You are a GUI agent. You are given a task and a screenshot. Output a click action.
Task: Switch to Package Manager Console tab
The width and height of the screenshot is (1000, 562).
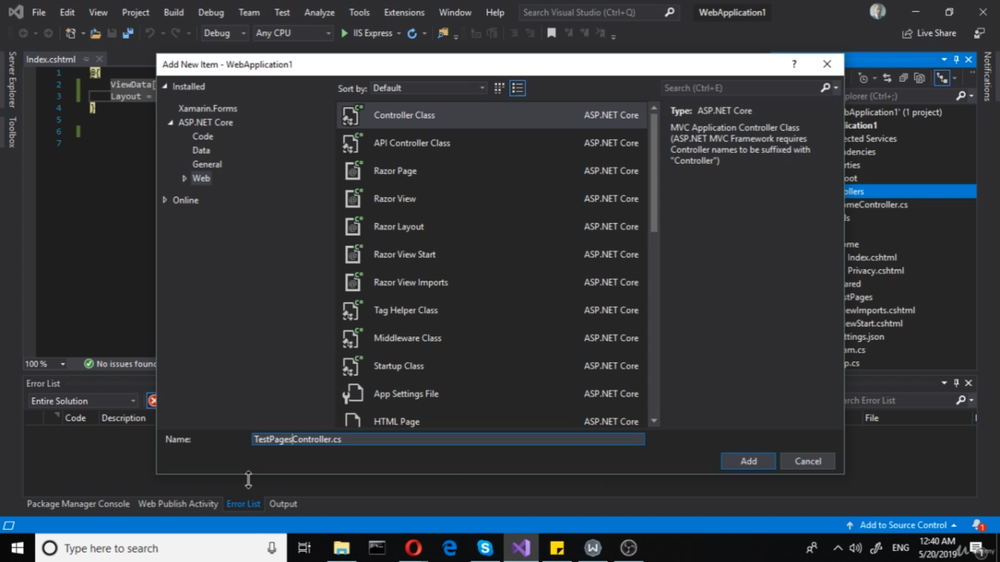pos(78,504)
